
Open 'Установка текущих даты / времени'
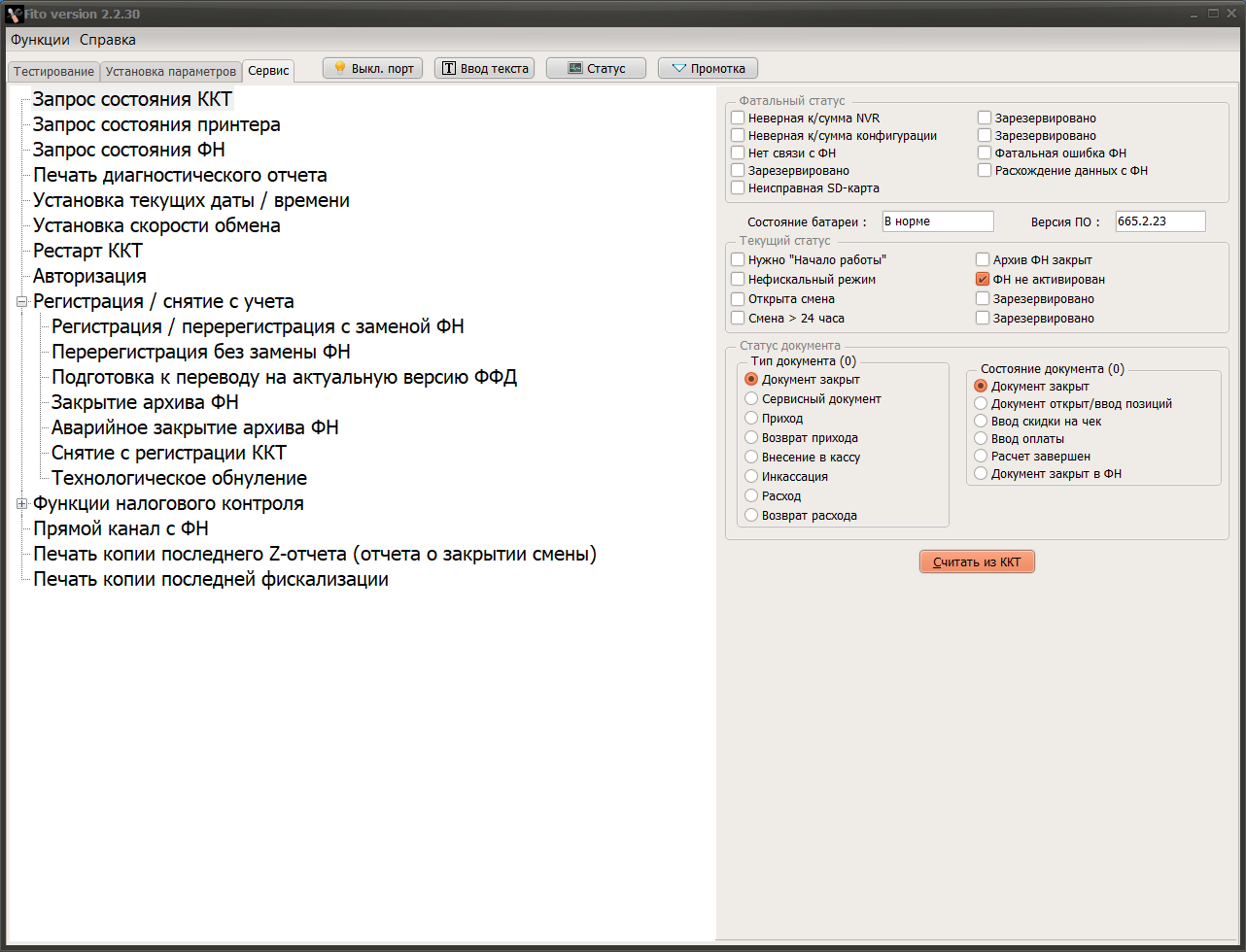[x=191, y=200]
